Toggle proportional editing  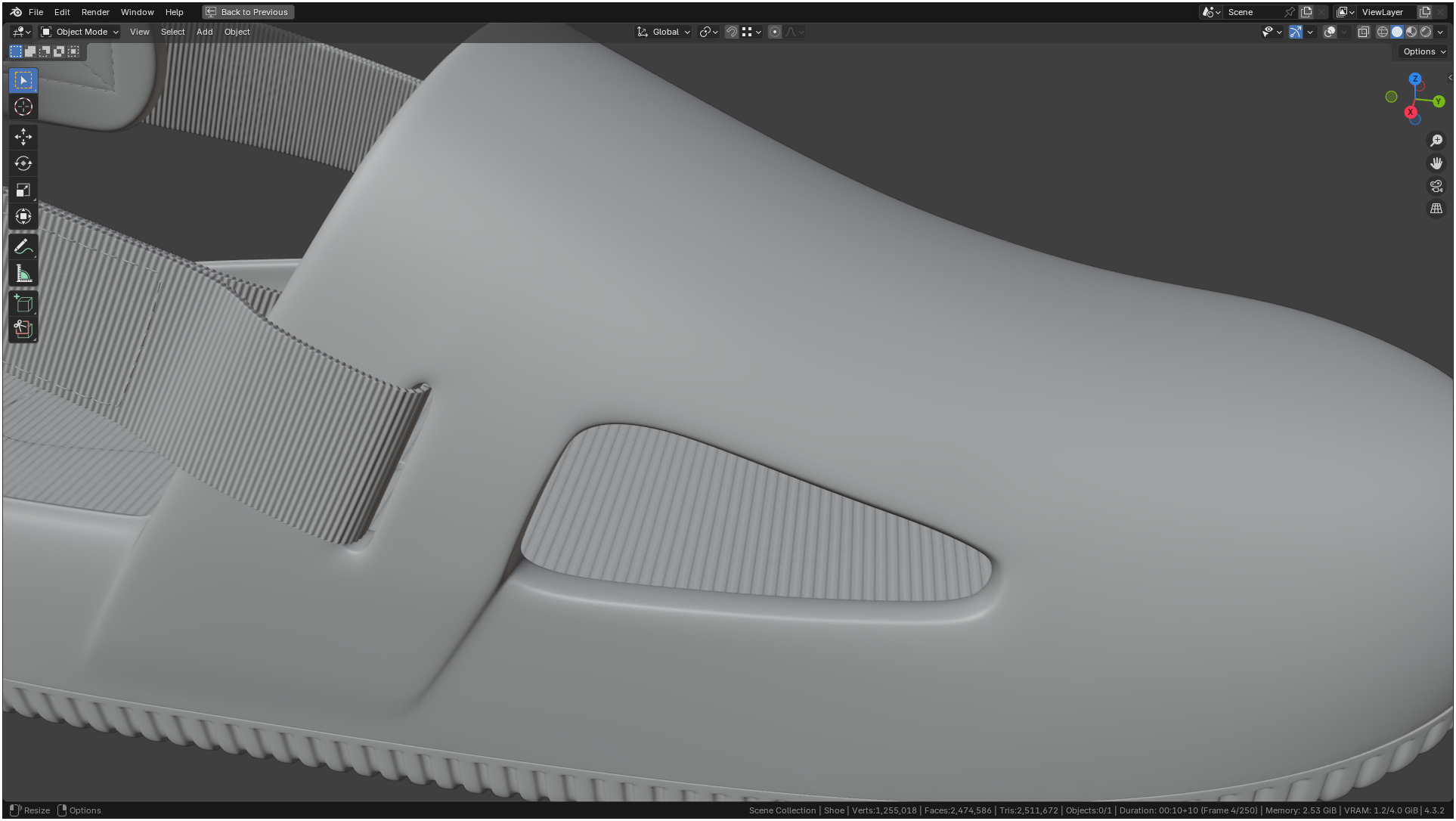click(775, 32)
